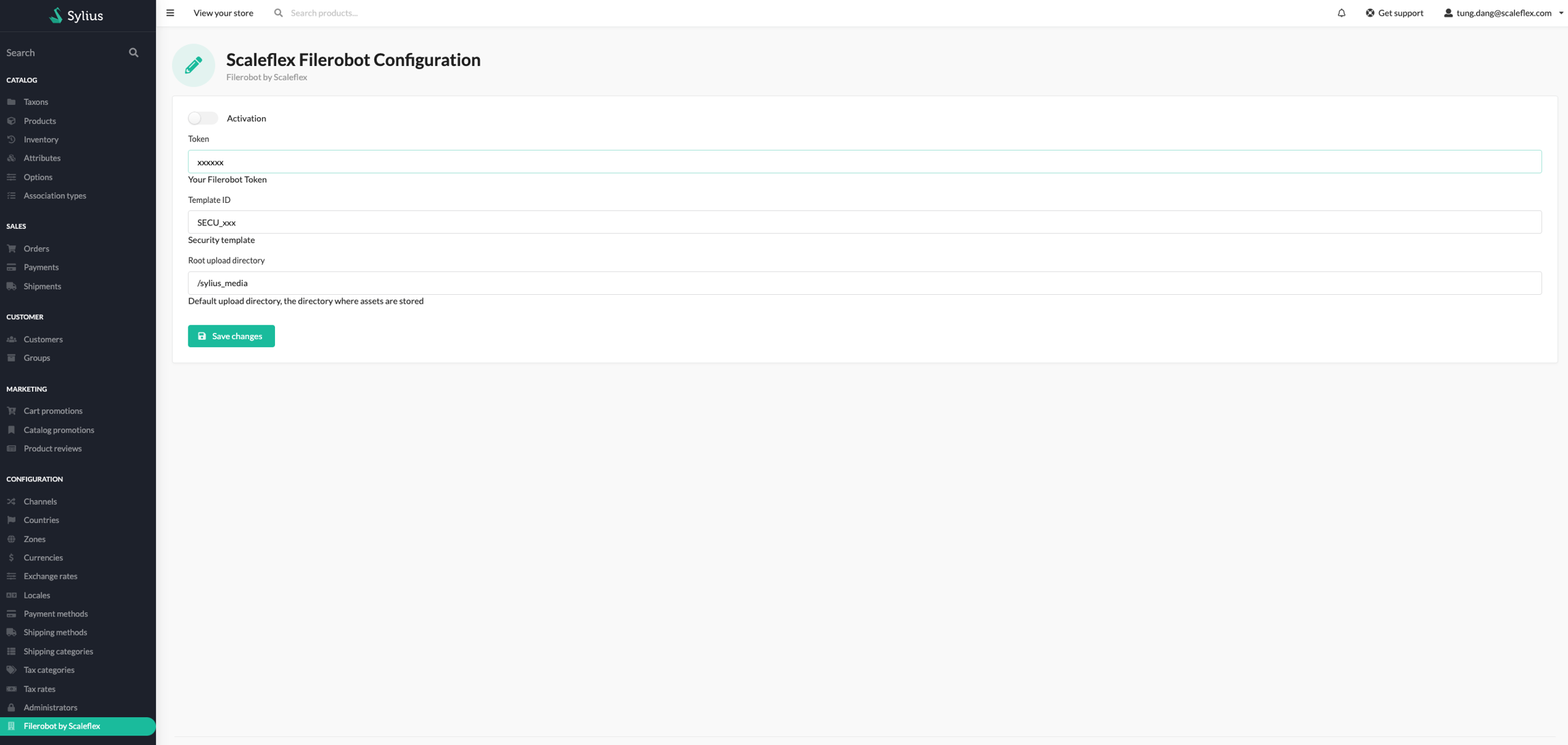Click the Get support lifebuoy icon
This screenshot has height=745, width=1568.
pos(1370,13)
